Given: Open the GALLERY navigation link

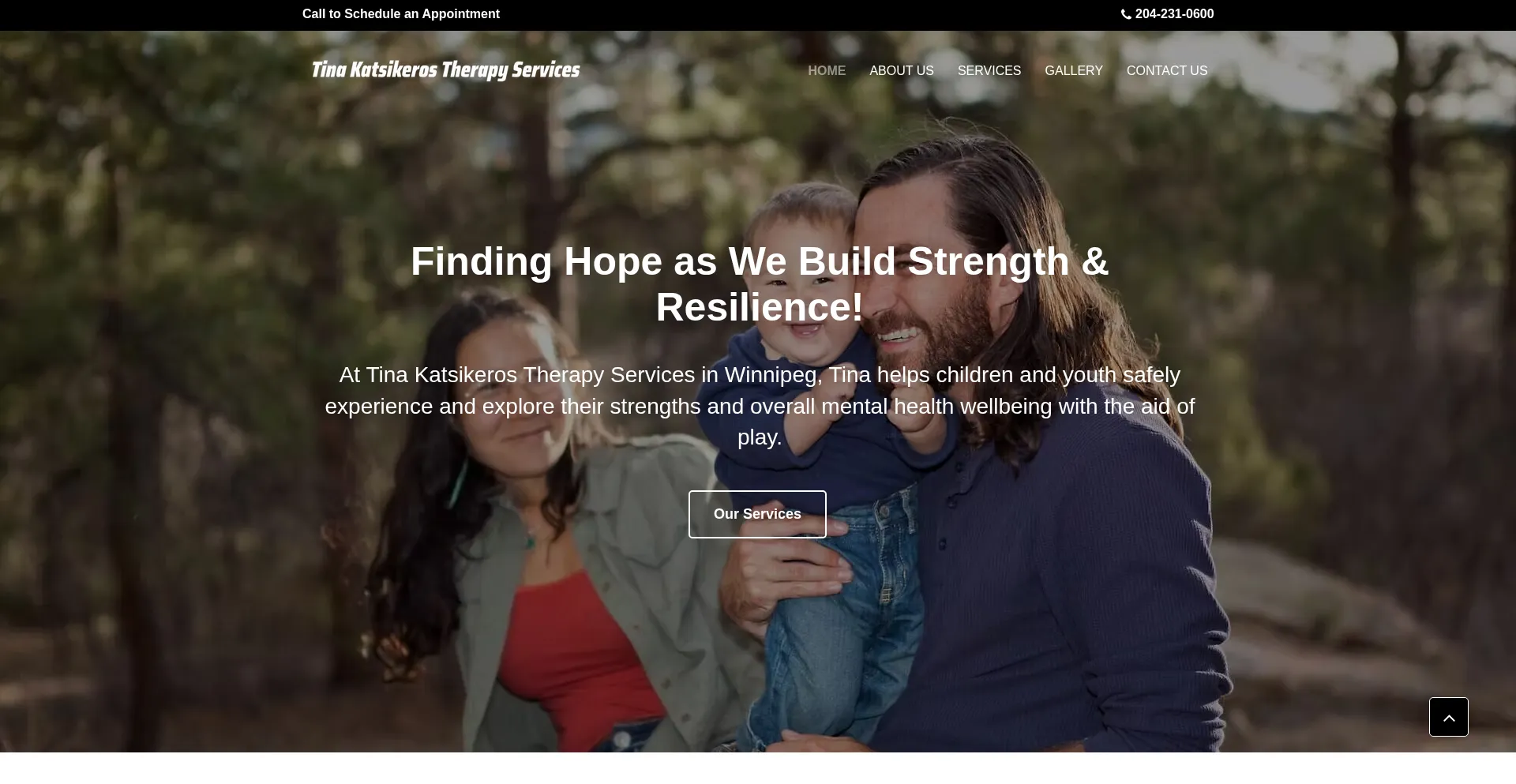Looking at the screenshot, I should coord(1074,71).
